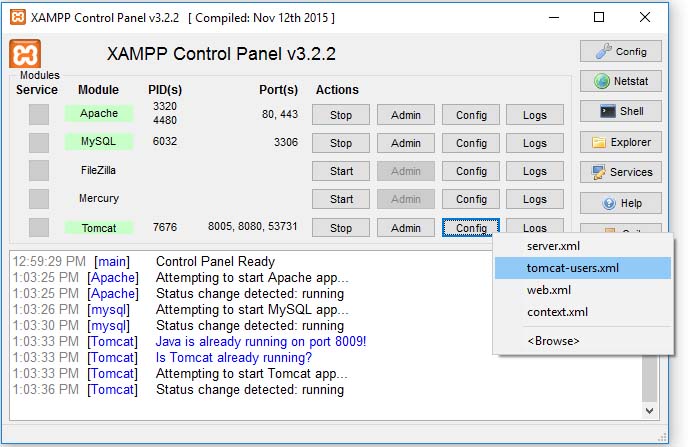The image size is (688, 447).
Task: Click the MySQL PID 6032
Action: pyautogui.click(x=165, y=141)
